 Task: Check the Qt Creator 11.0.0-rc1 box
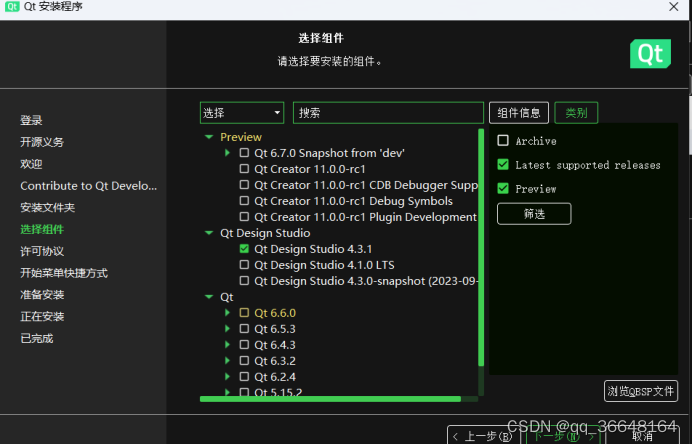(244, 169)
